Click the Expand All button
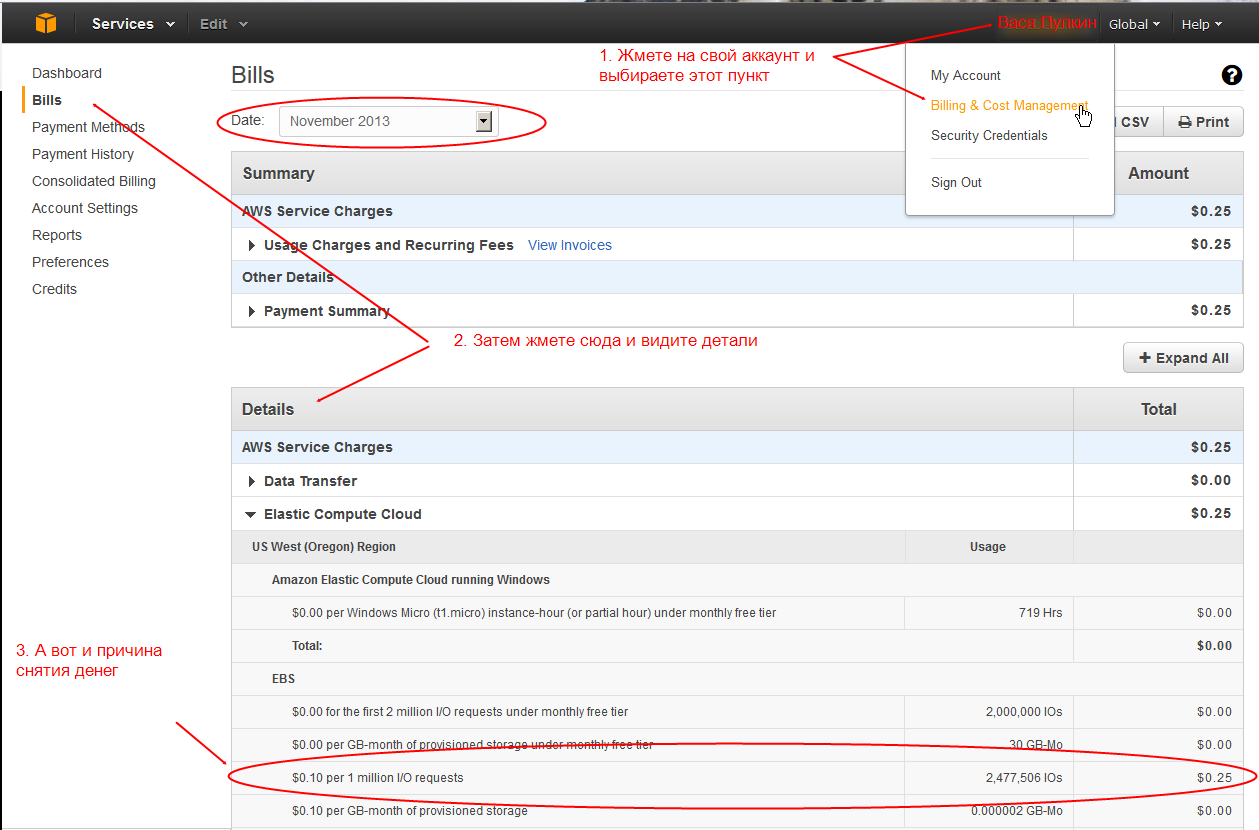Screen dimensions: 1259x830 click(1183, 358)
